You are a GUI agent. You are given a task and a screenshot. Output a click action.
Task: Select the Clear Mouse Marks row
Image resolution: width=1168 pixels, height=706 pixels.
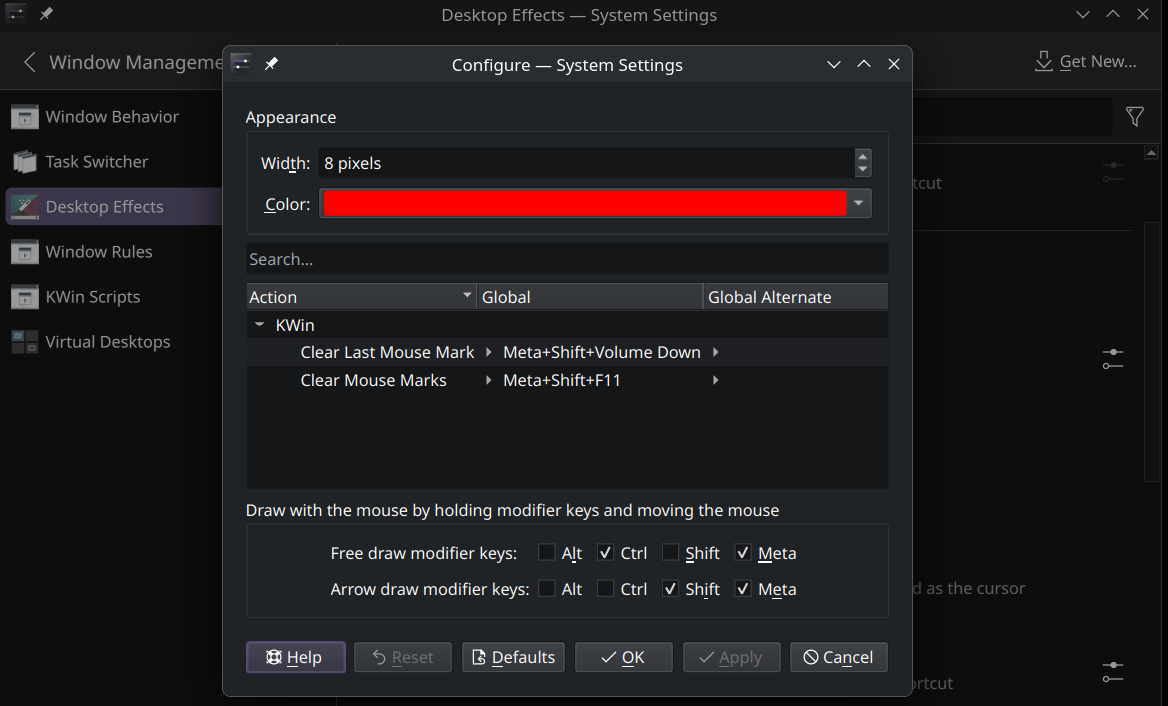click(373, 380)
